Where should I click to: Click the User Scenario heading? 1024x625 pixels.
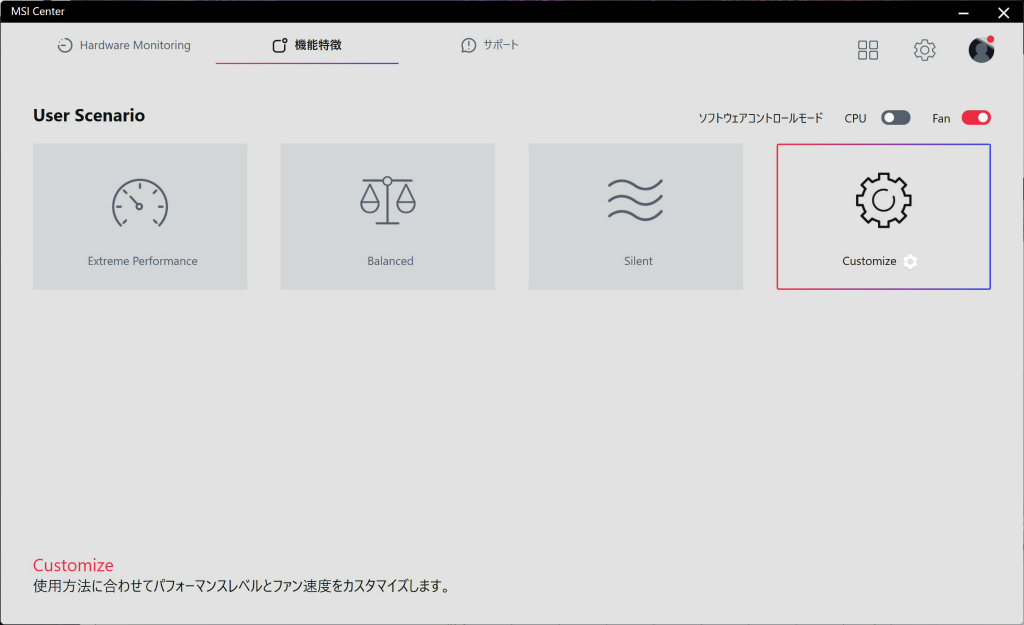(89, 115)
